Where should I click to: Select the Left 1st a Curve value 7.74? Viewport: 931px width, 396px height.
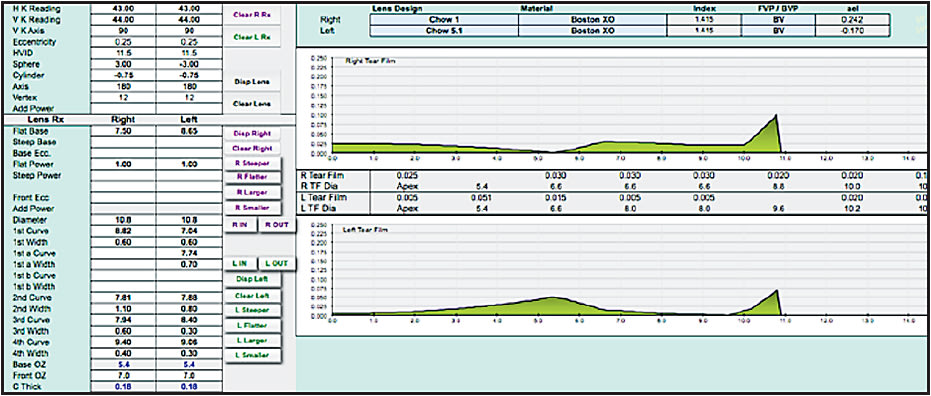pyautogui.click(x=189, y=253)
